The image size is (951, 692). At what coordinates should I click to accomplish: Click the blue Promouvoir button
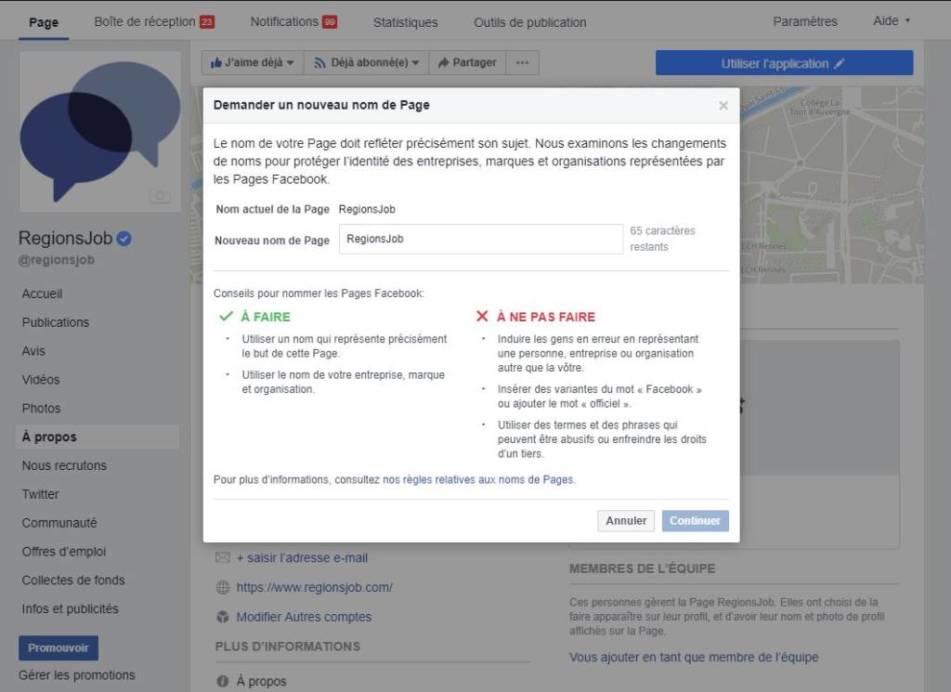coord(58,648)
